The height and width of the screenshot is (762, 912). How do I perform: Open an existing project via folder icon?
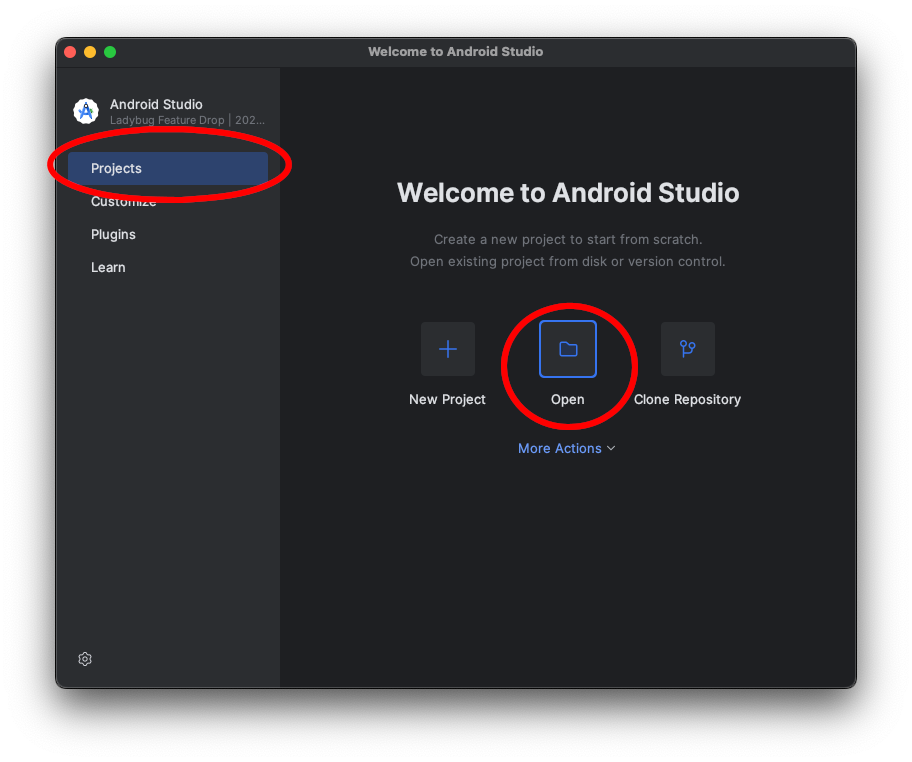point(568,349)
